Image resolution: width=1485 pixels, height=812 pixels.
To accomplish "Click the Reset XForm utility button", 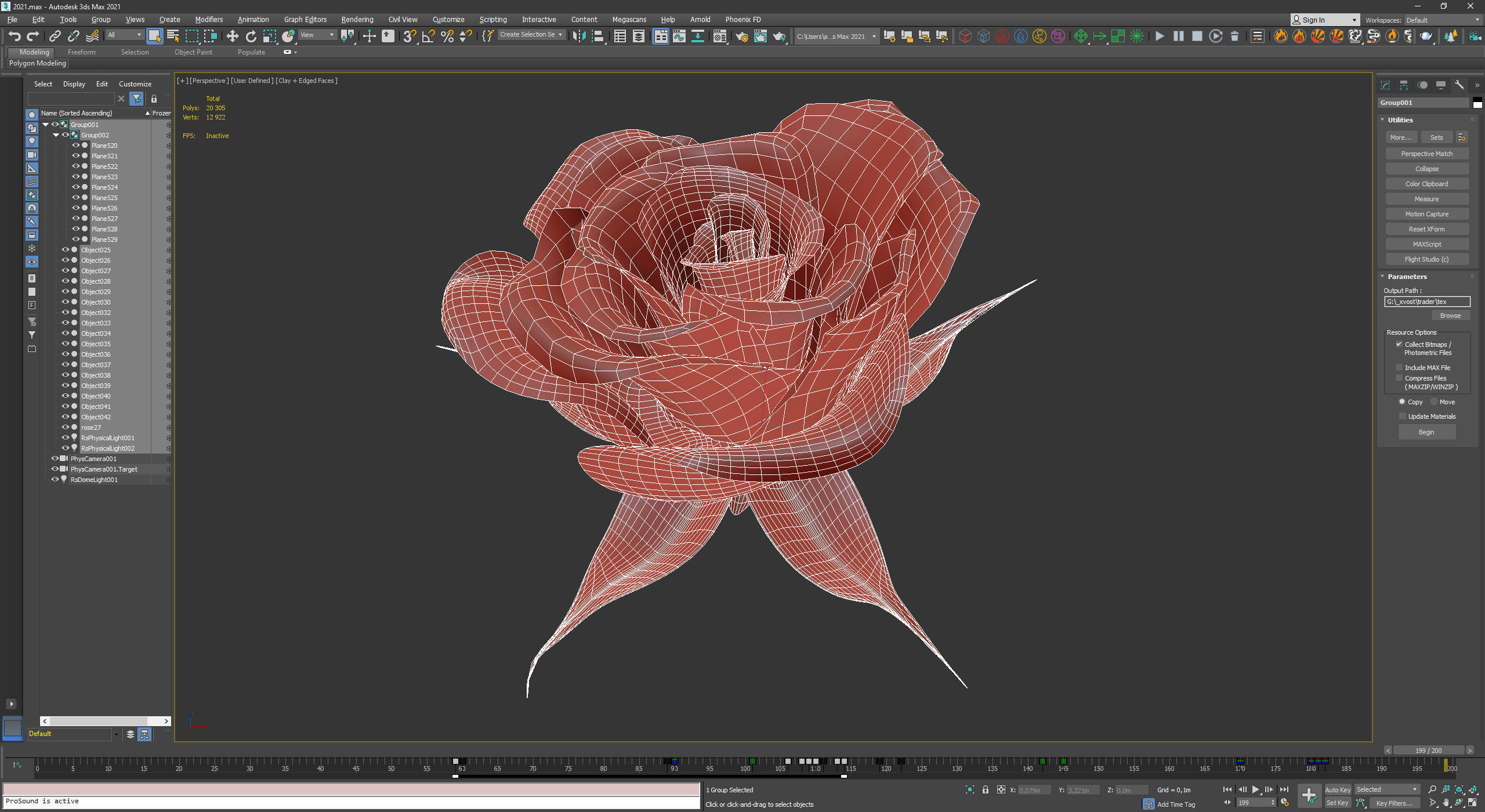I will [1426, 229].
